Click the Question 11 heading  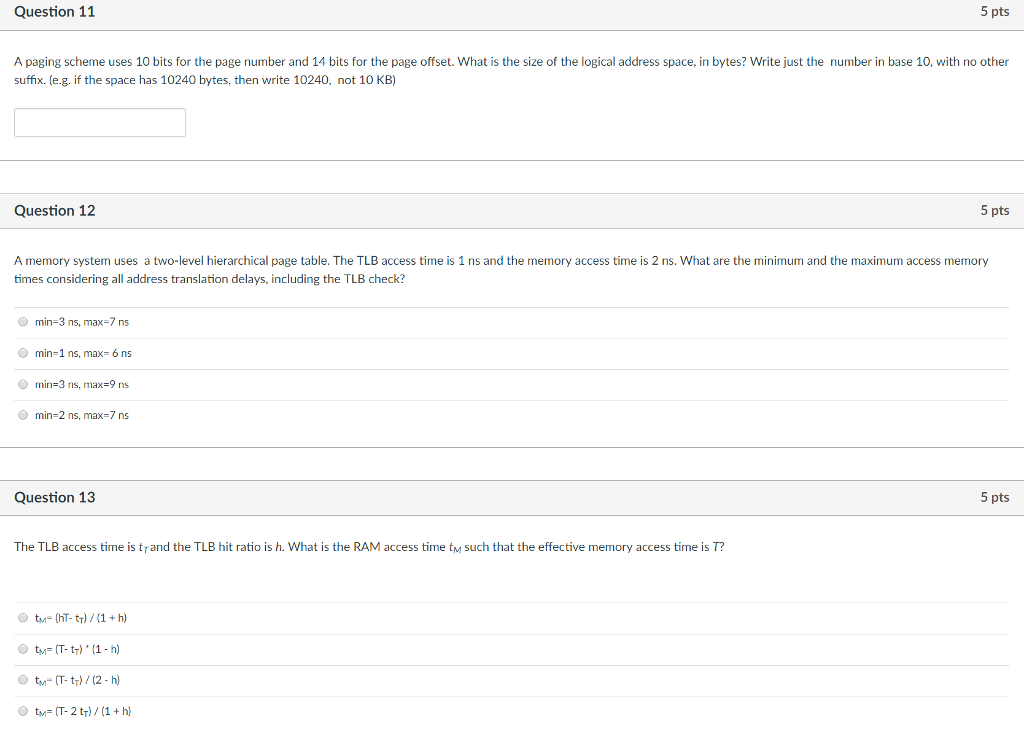click(55, 12)
